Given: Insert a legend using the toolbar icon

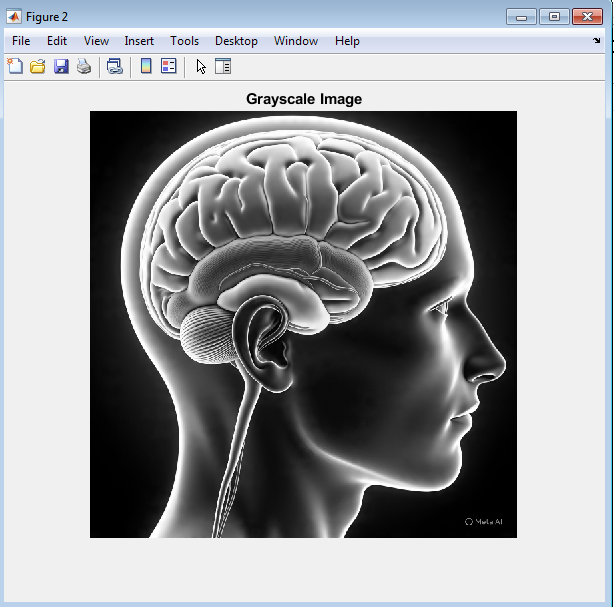Looking at the screenshot, I should coord(169,67).
